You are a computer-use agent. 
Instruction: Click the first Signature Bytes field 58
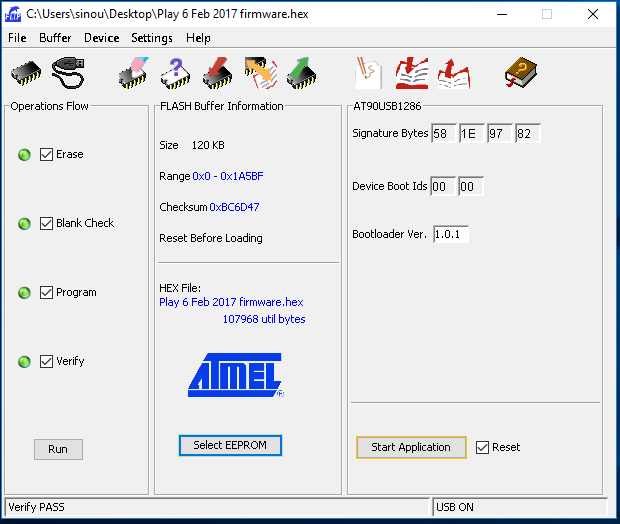click(444, 133)
